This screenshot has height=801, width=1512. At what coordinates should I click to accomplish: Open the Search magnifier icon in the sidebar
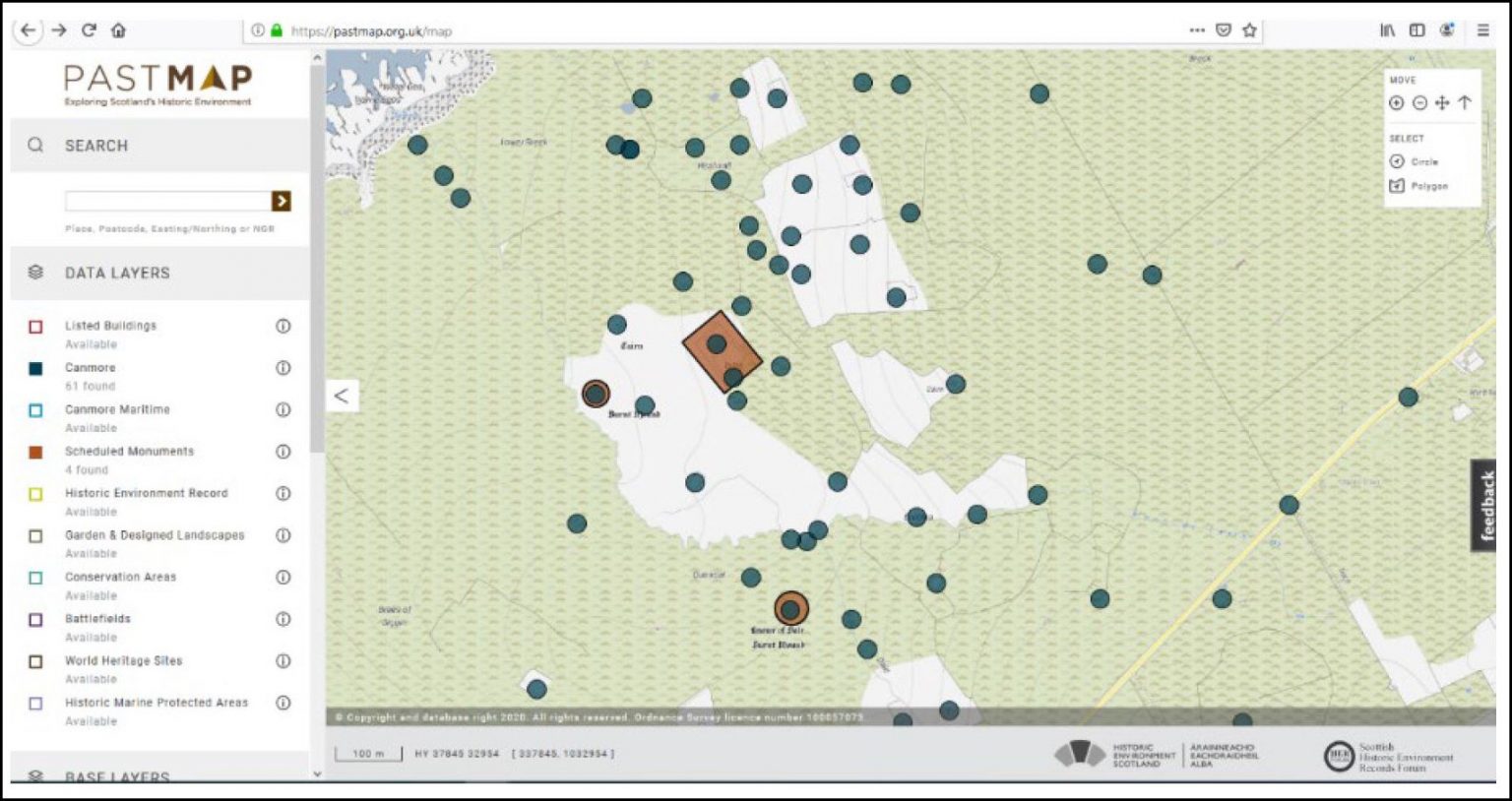pyautogui.click(x=35, y=145)
